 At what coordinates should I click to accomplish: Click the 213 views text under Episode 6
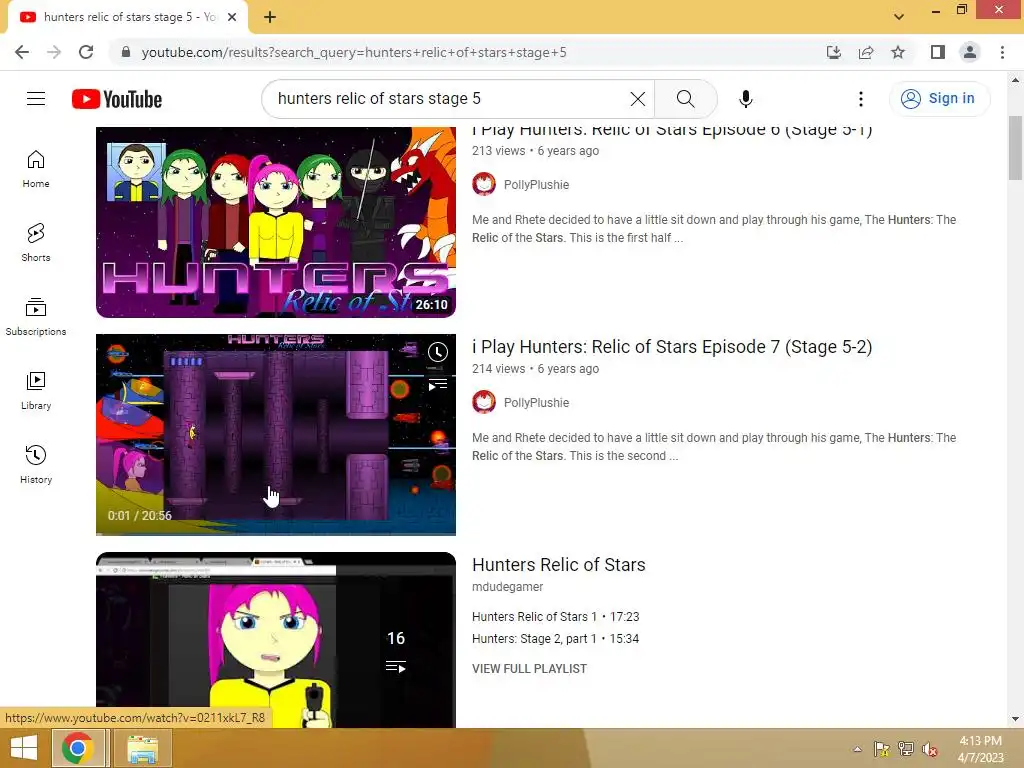[498, 151]
